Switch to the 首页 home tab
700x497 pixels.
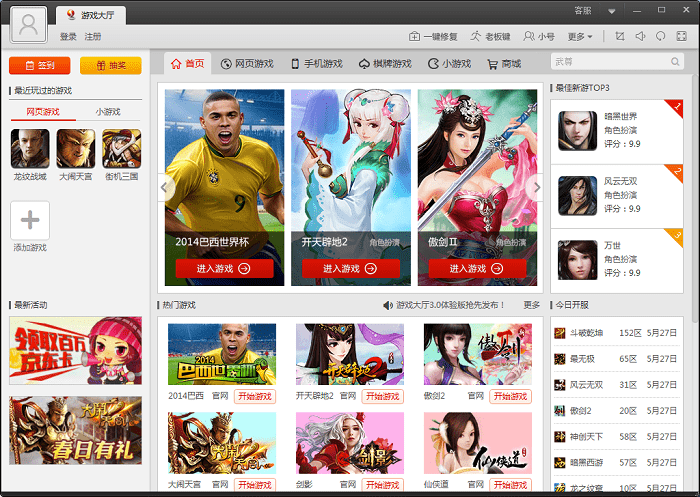(188, 63)
